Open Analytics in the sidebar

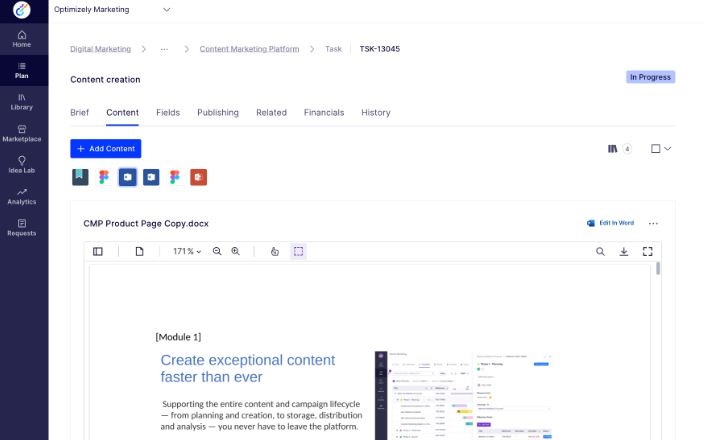coord(22,196)
